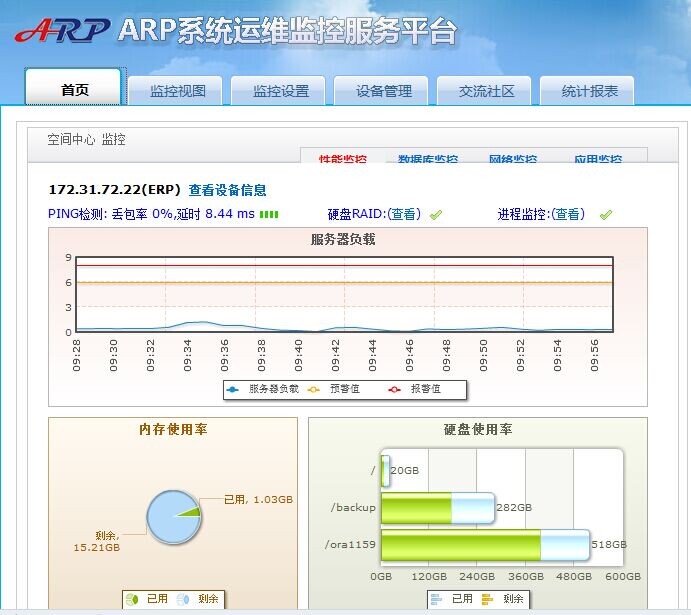The width and height of the screenshot is (691, 615).
Task: Open the 监控视图 tab
Action: (178, 91)
